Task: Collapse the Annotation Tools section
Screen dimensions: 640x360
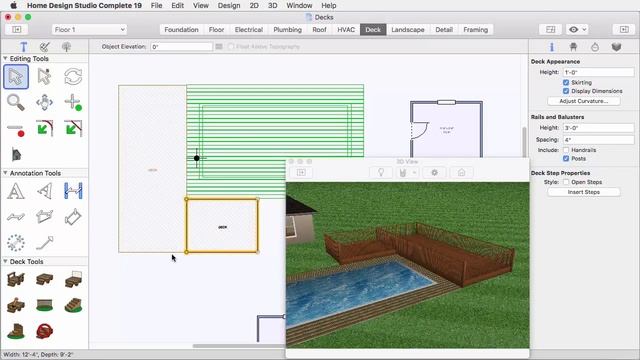Action: (5, 173)
